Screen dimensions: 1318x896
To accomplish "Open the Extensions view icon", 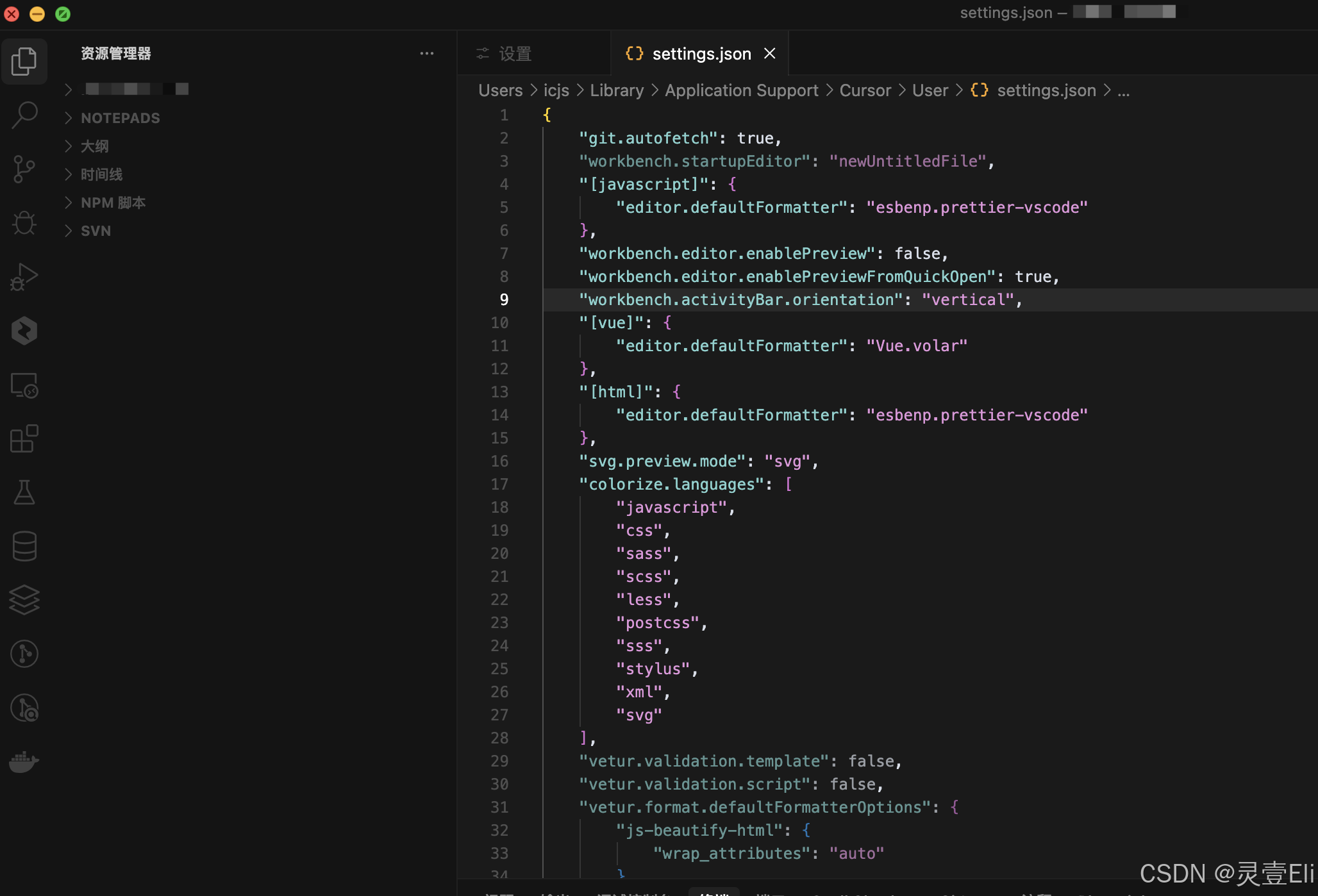I will 24,439.
